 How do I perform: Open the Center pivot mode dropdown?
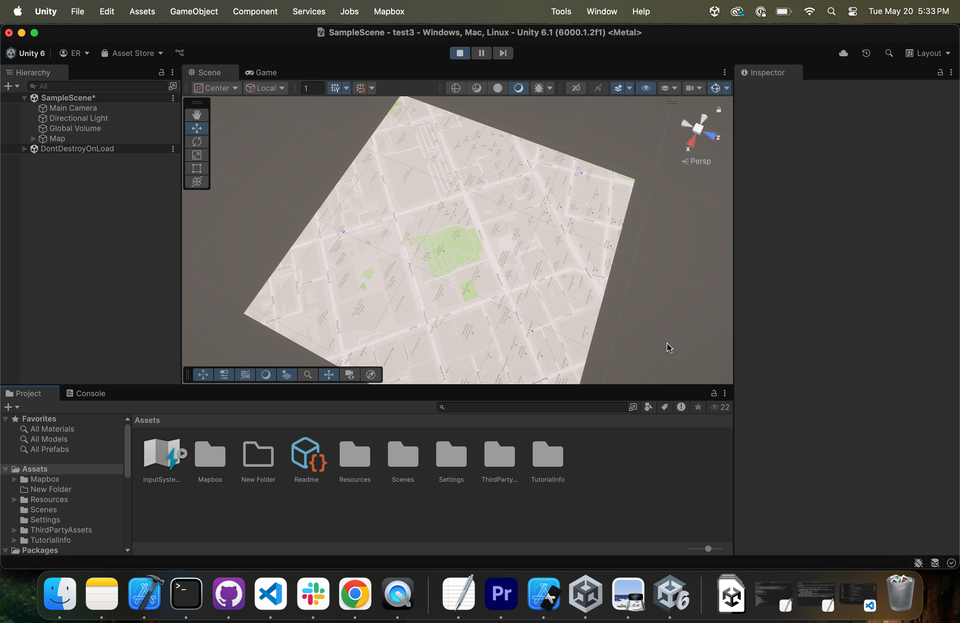[217, 88]
